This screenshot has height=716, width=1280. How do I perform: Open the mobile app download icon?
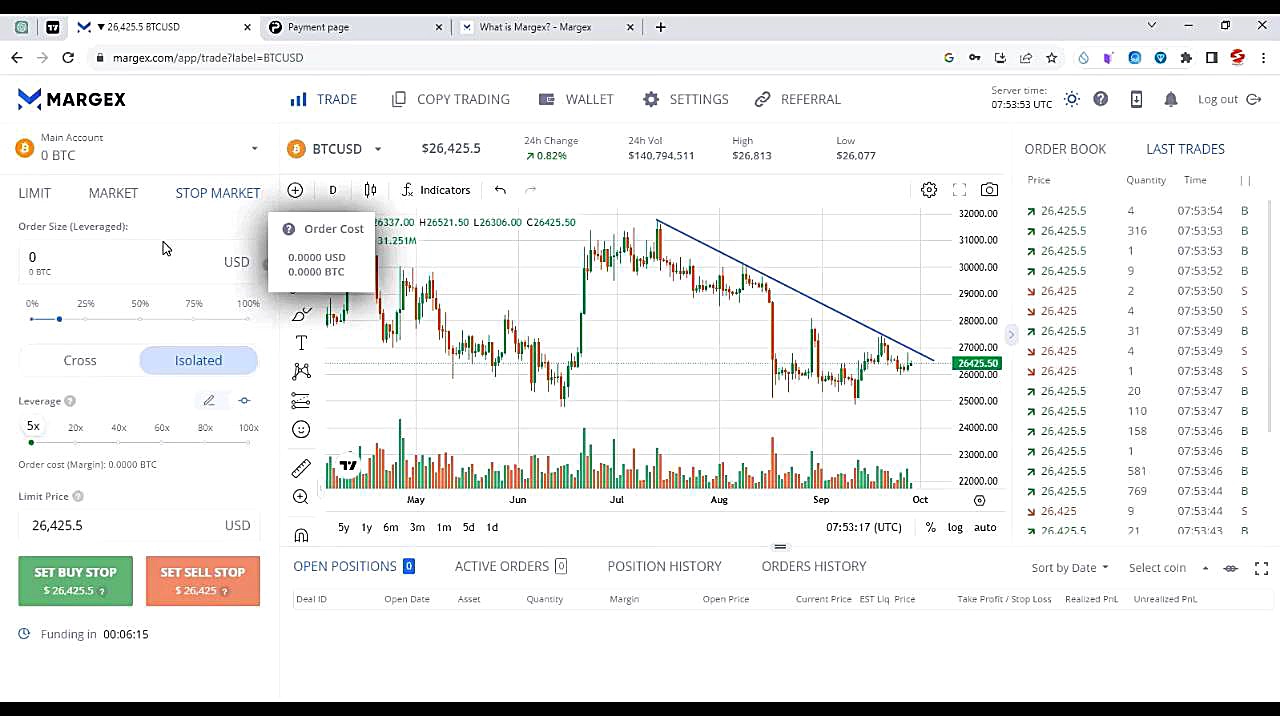coord(1136,99)
